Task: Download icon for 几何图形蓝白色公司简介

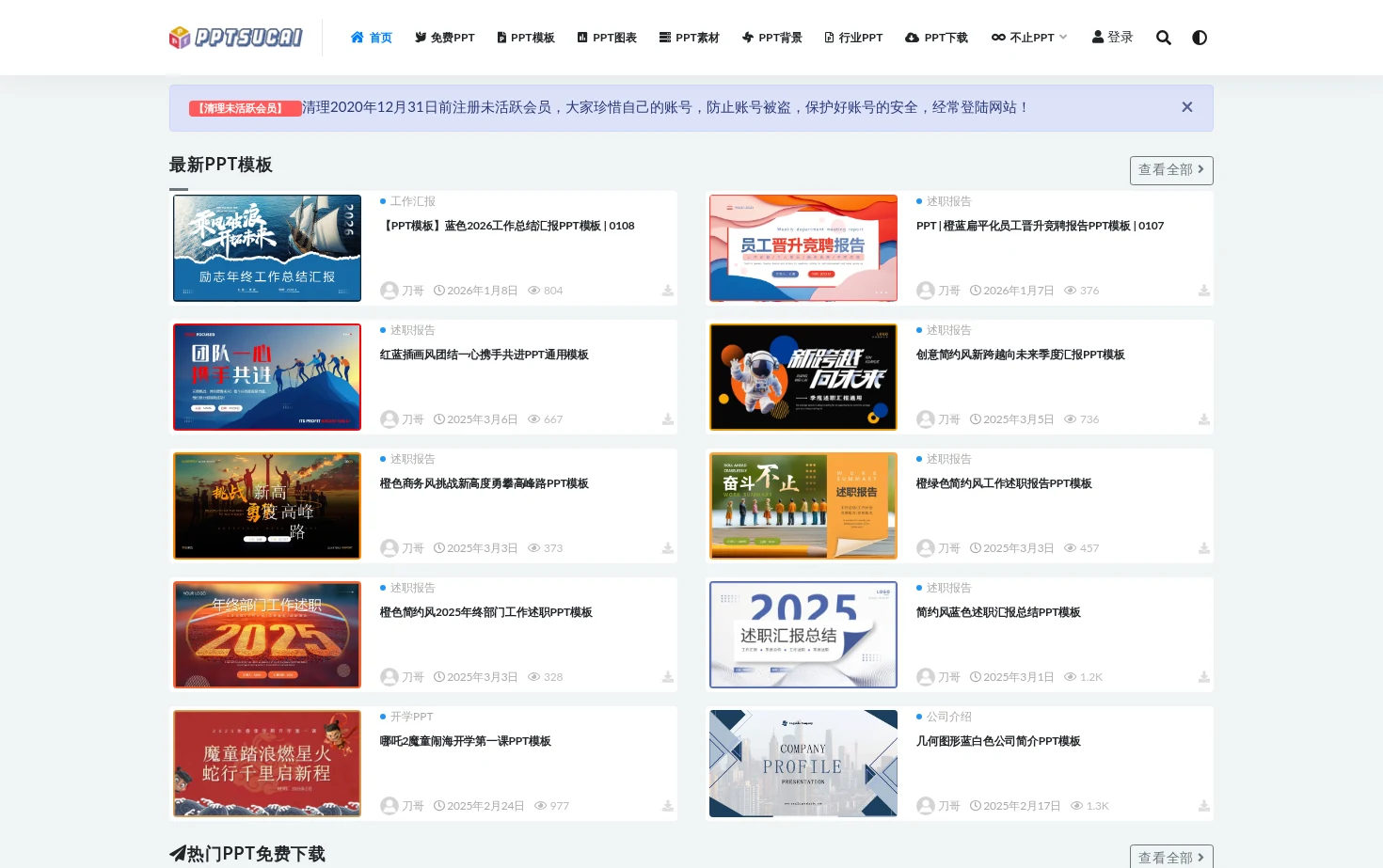Action: click(x=1204, y=806)
